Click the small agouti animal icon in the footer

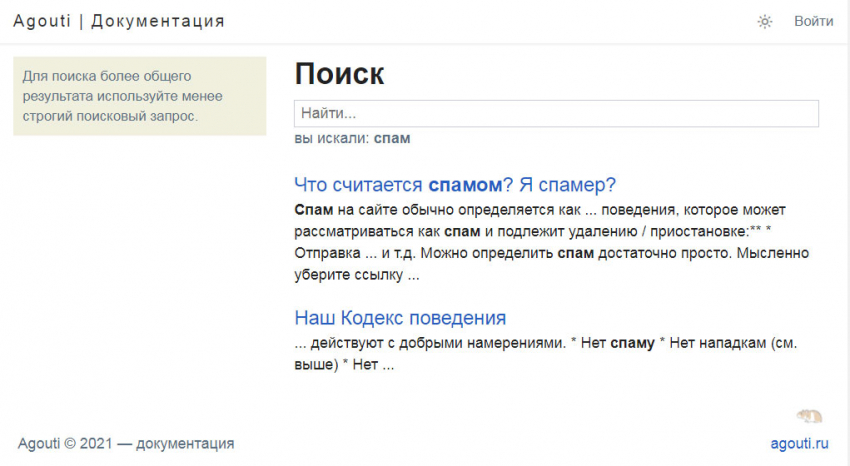(x=809, y=416)
